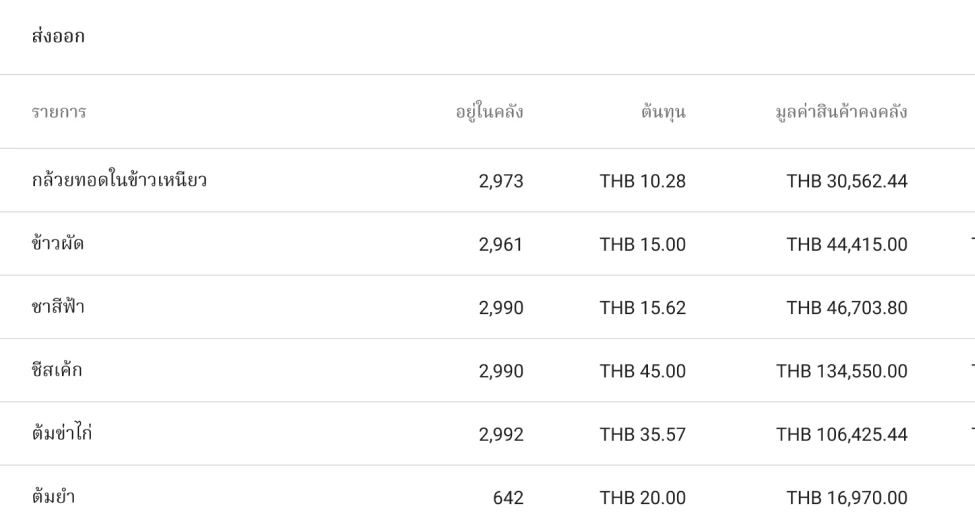
Task: Sort by the อยู่ในคลัง column header
Action: click(x=490, y=112)
